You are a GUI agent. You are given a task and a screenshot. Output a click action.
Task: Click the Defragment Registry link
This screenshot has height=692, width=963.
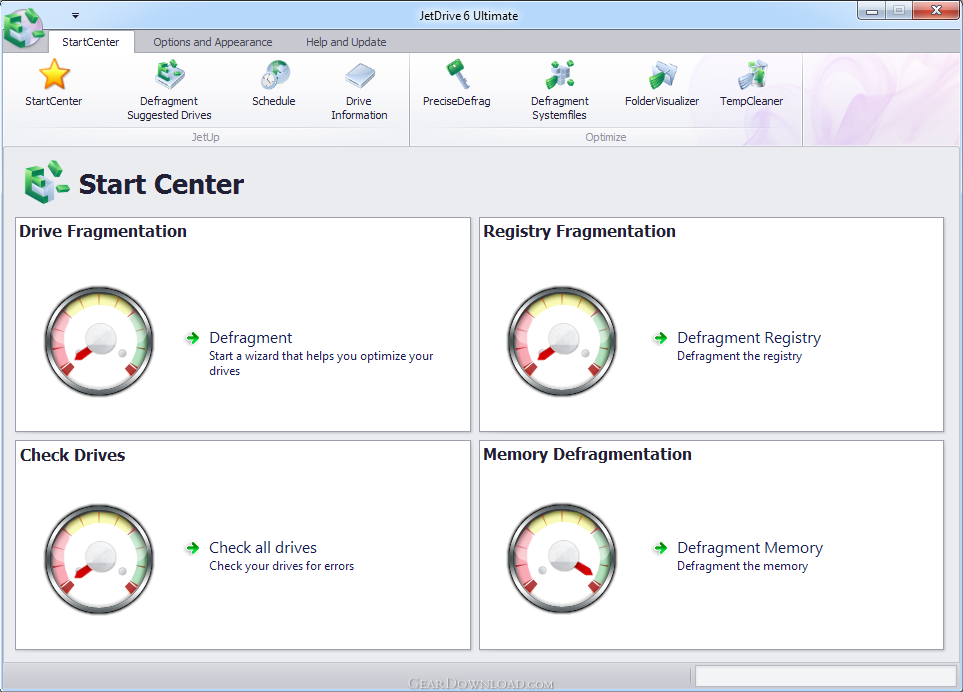pos(749,338)
